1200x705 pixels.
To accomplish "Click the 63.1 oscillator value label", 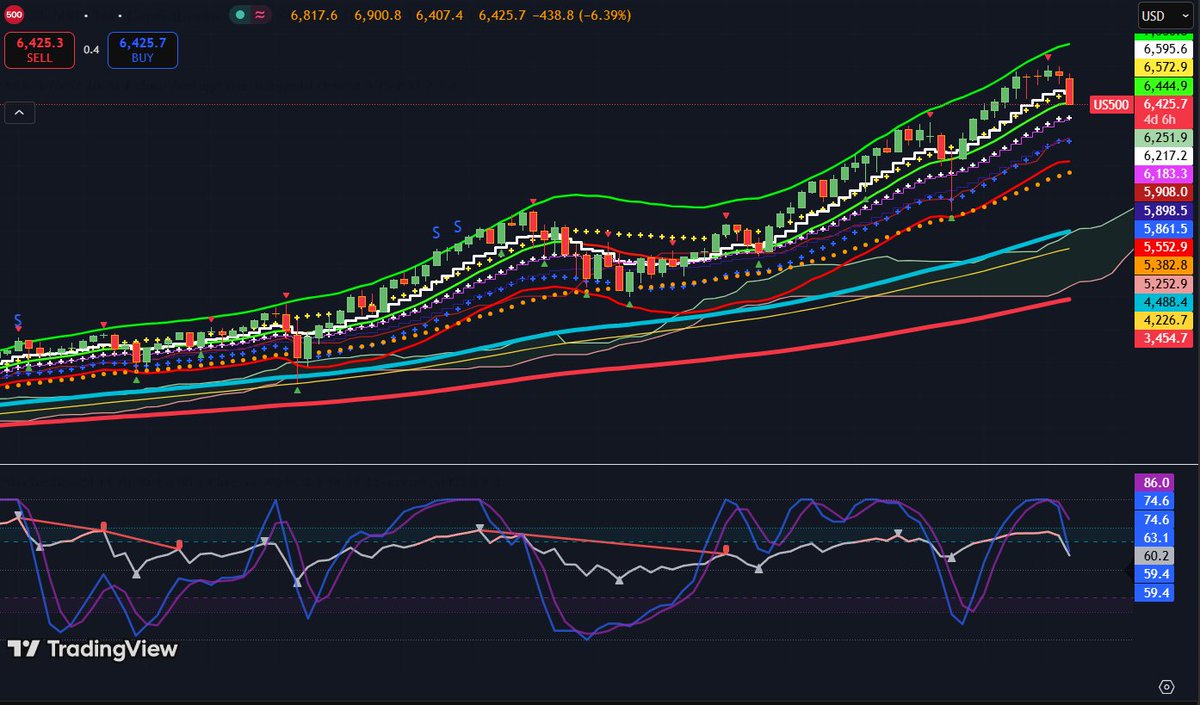I will [x=1156, y=537].
